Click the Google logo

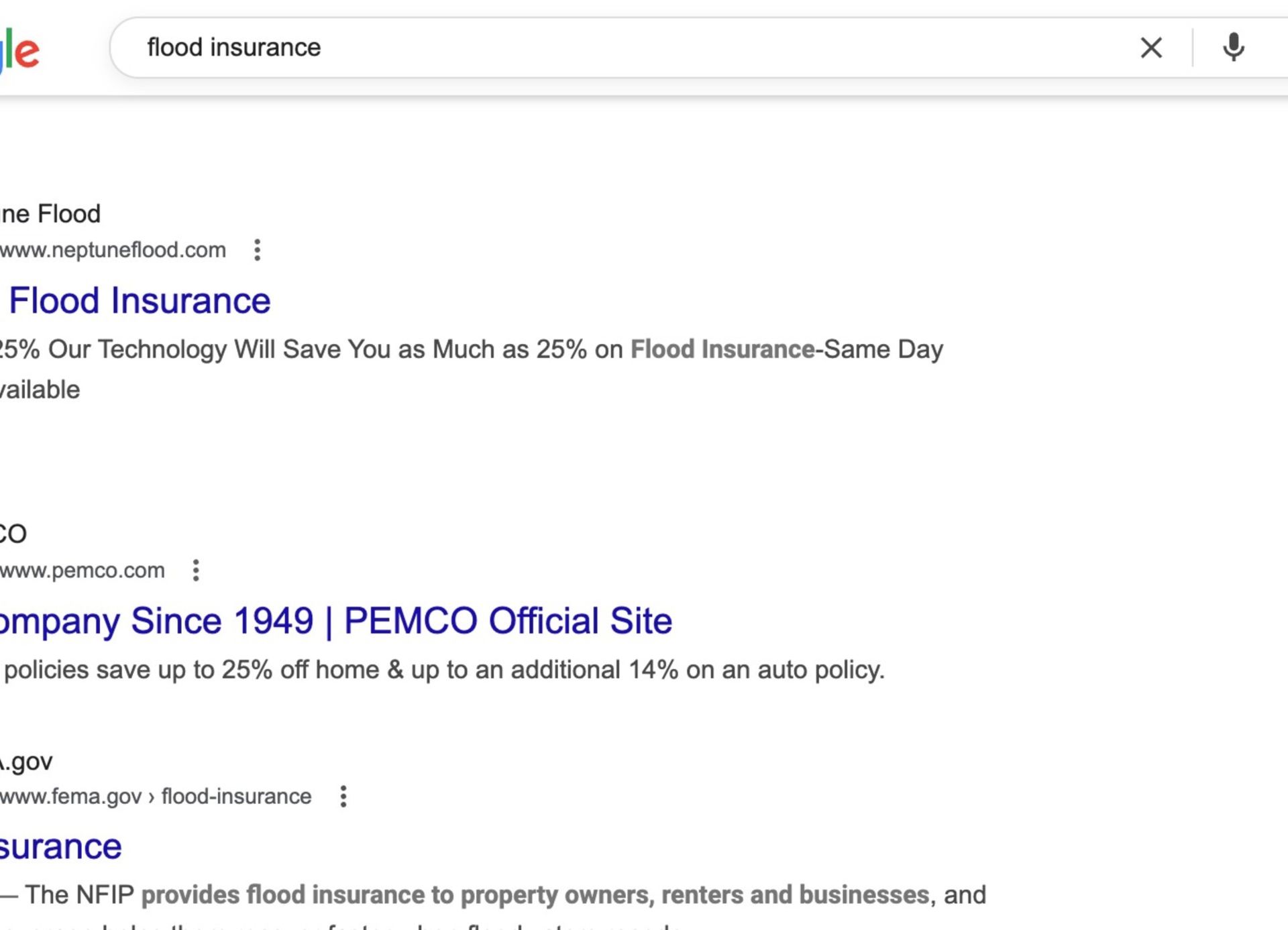pos(20,50)
